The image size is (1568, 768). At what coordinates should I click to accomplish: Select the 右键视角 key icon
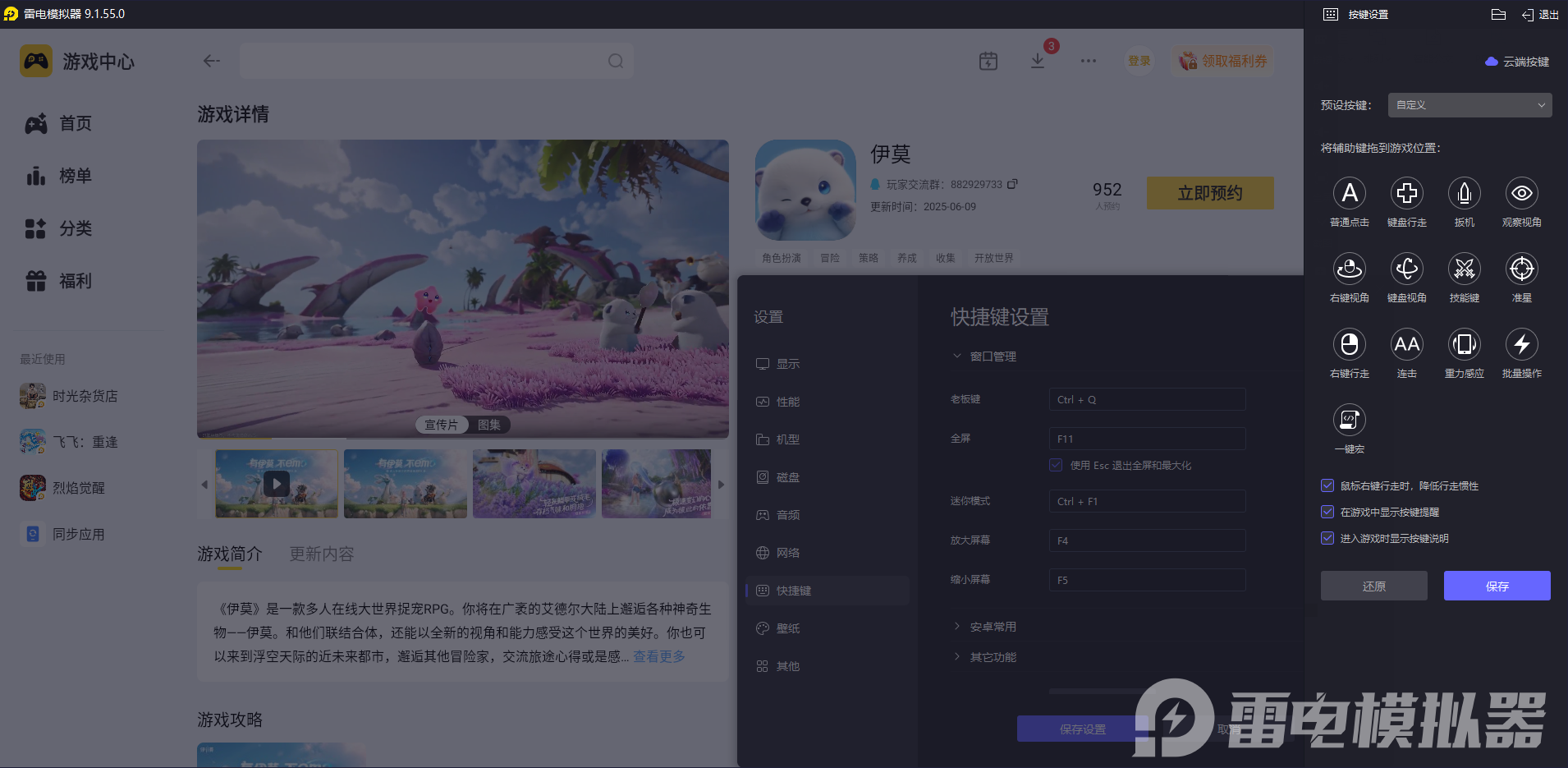(1350, 269)
